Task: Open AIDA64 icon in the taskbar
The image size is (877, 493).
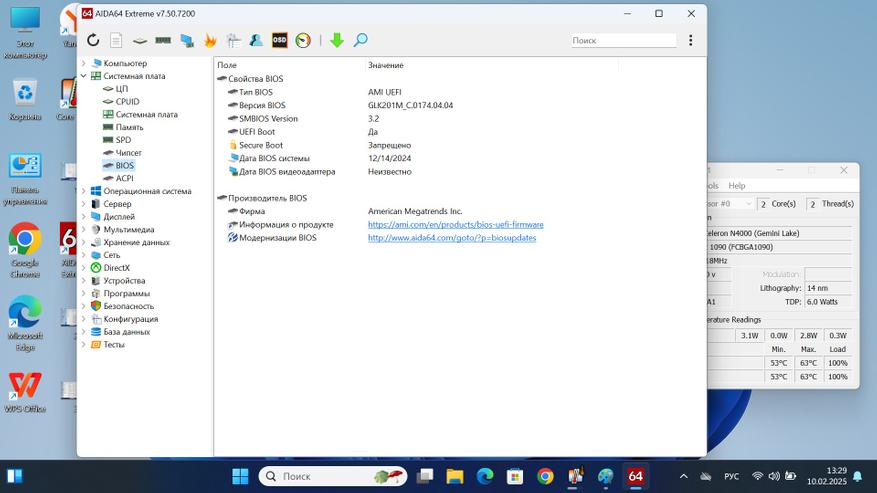Action: [635, 476]
